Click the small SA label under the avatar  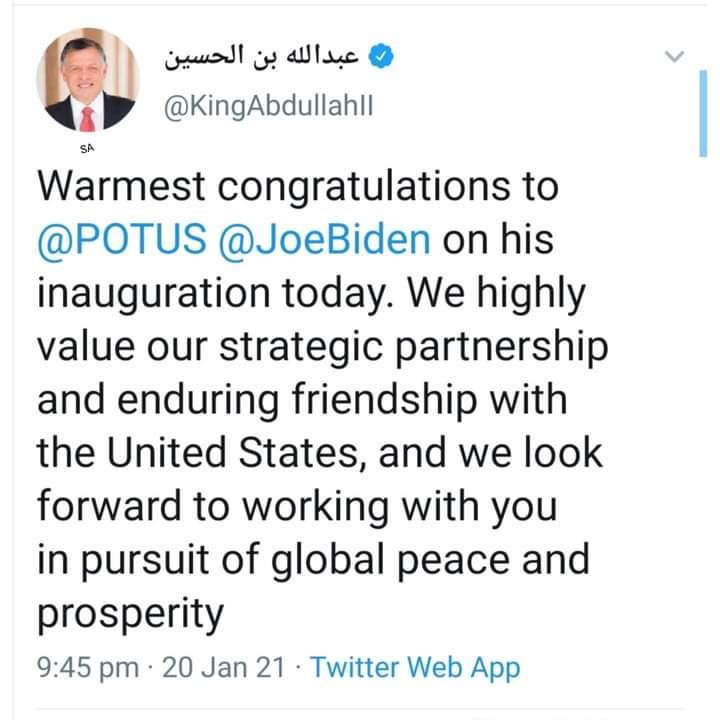(x=87, y=148)
